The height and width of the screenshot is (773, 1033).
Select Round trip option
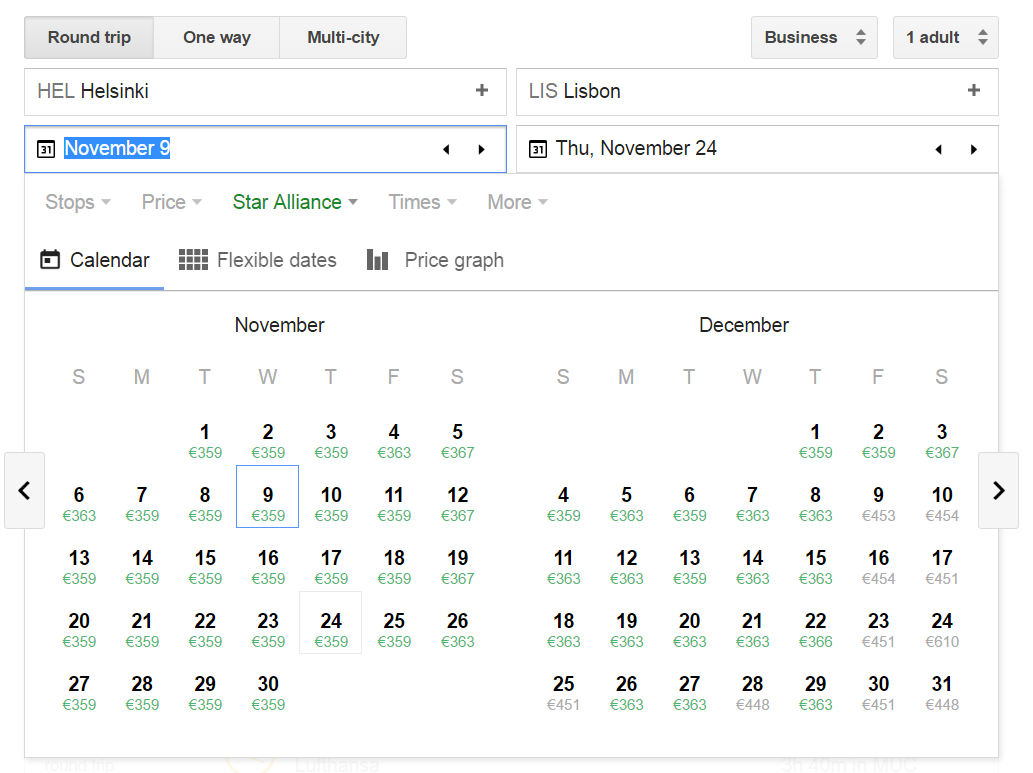[89, 38]
